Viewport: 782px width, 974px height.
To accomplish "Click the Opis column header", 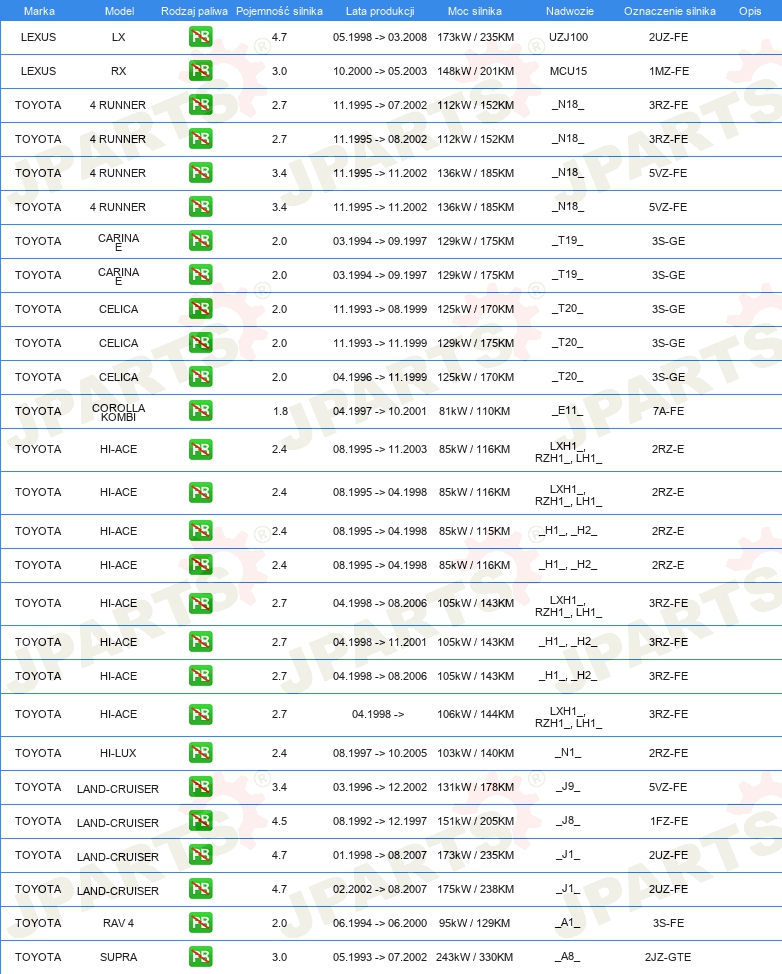I will click(x=750, y=11).
